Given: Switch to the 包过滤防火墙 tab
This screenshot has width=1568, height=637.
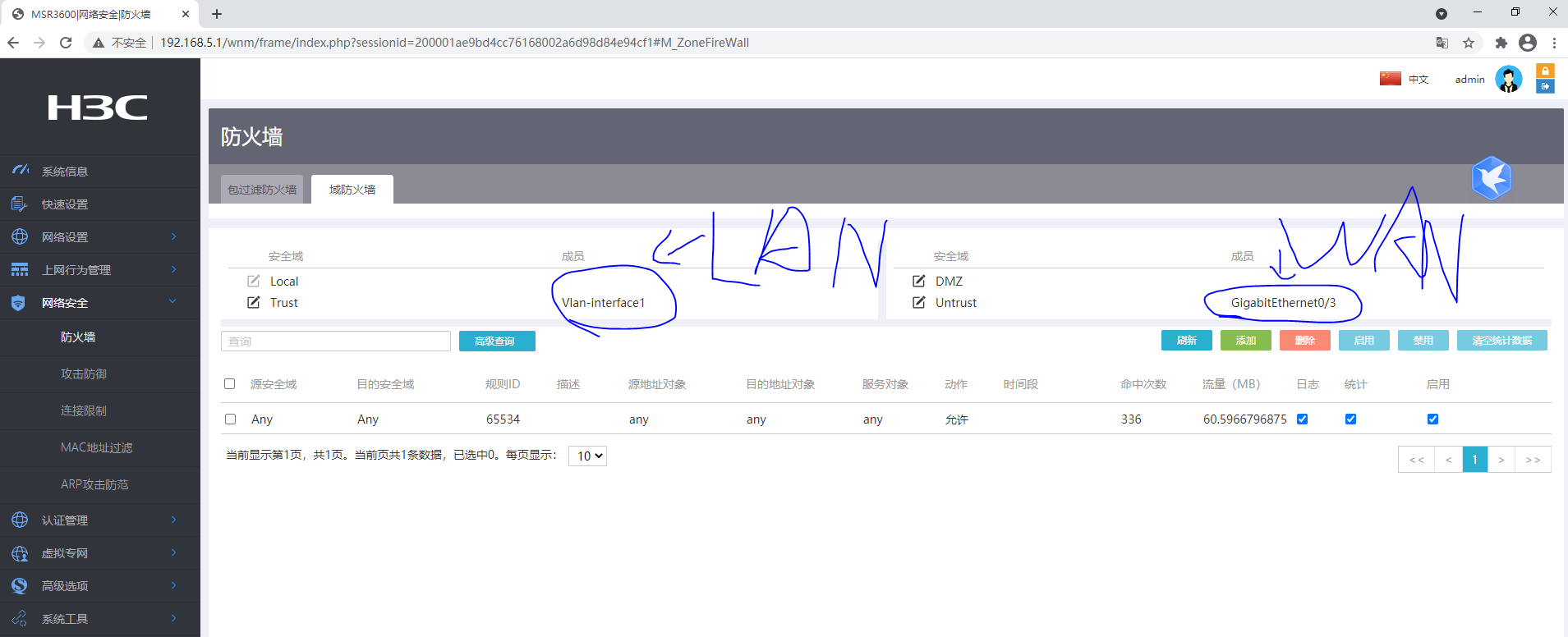Looking at the screenshot, I should pos(262,190).
